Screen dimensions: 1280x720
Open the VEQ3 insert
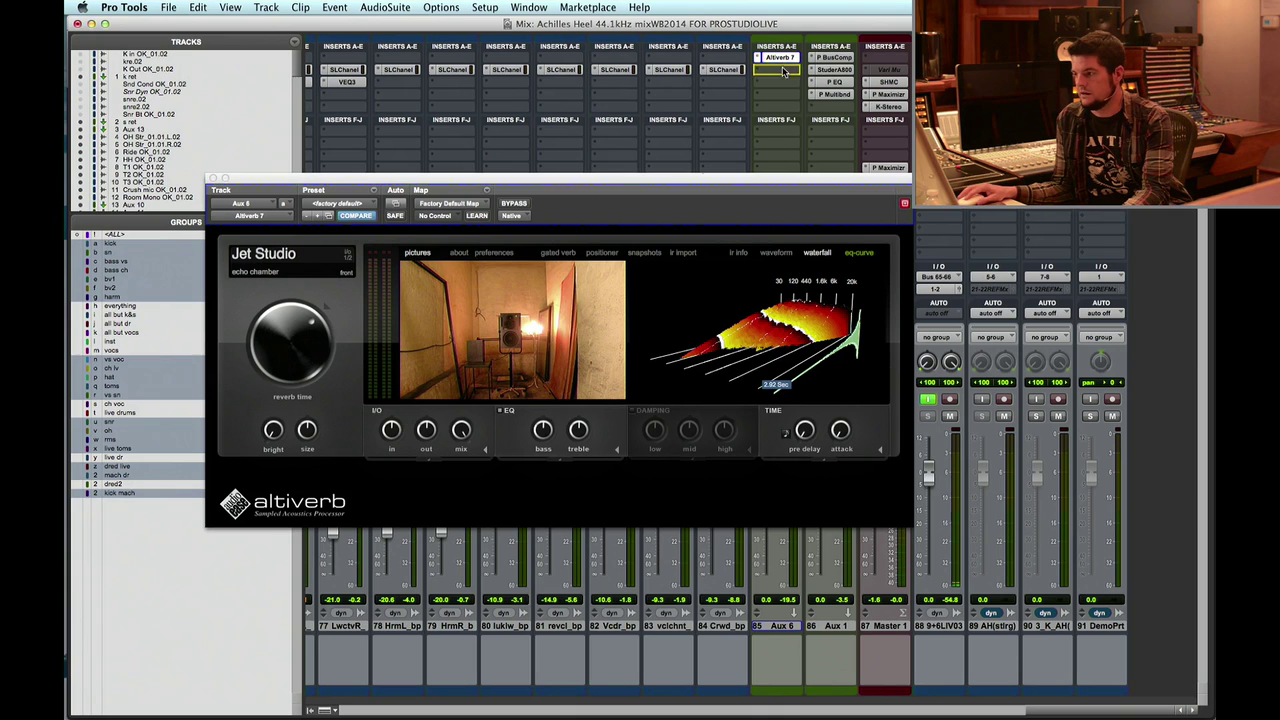pyautogui.click(x=346, y=82)
